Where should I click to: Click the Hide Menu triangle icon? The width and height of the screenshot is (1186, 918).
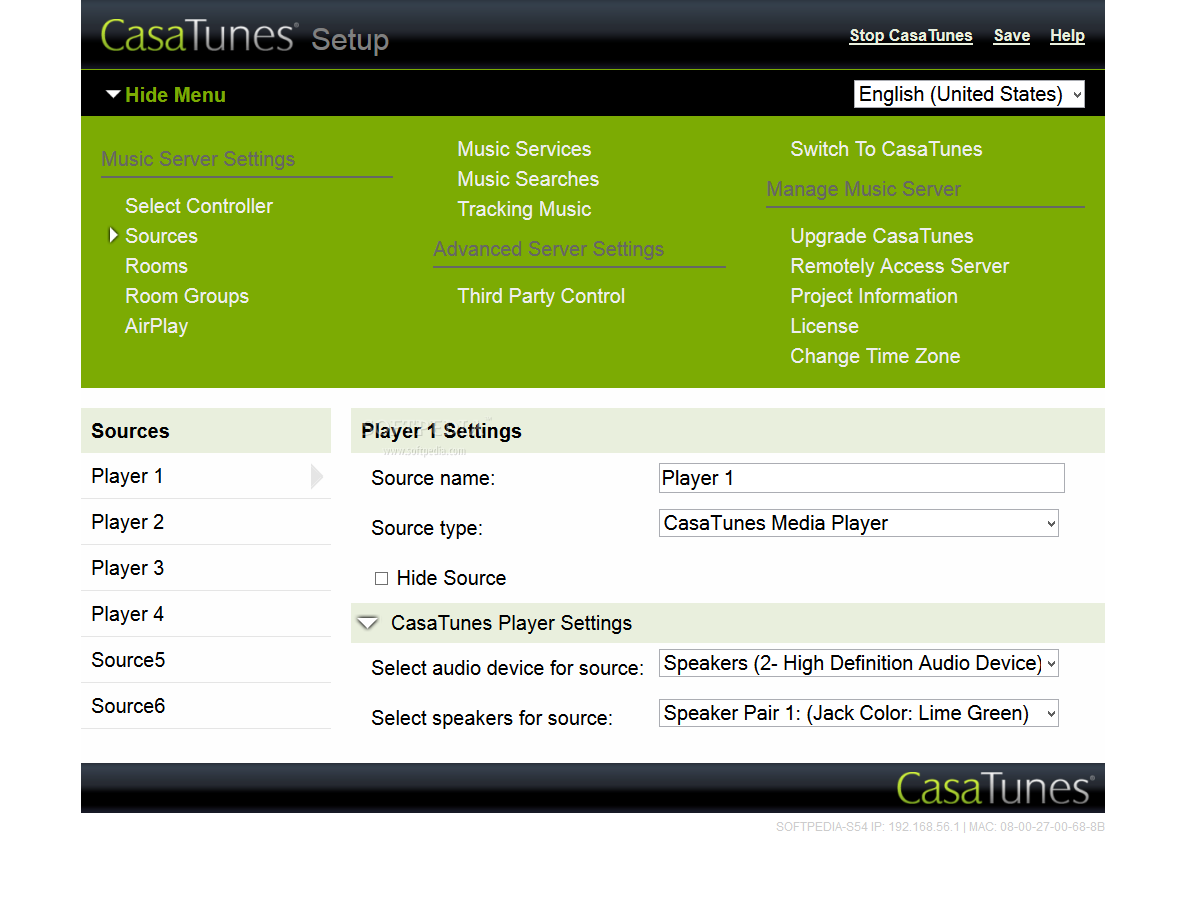(x=113, y=95)
